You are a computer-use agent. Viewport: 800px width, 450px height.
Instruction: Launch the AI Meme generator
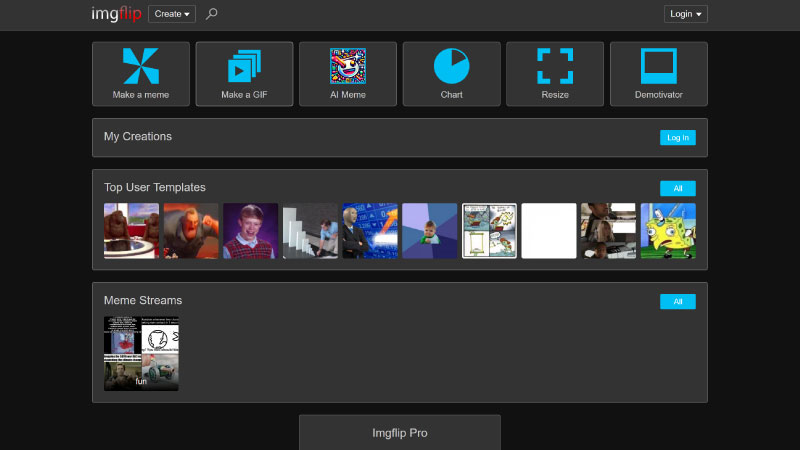[x=348, y=73]
